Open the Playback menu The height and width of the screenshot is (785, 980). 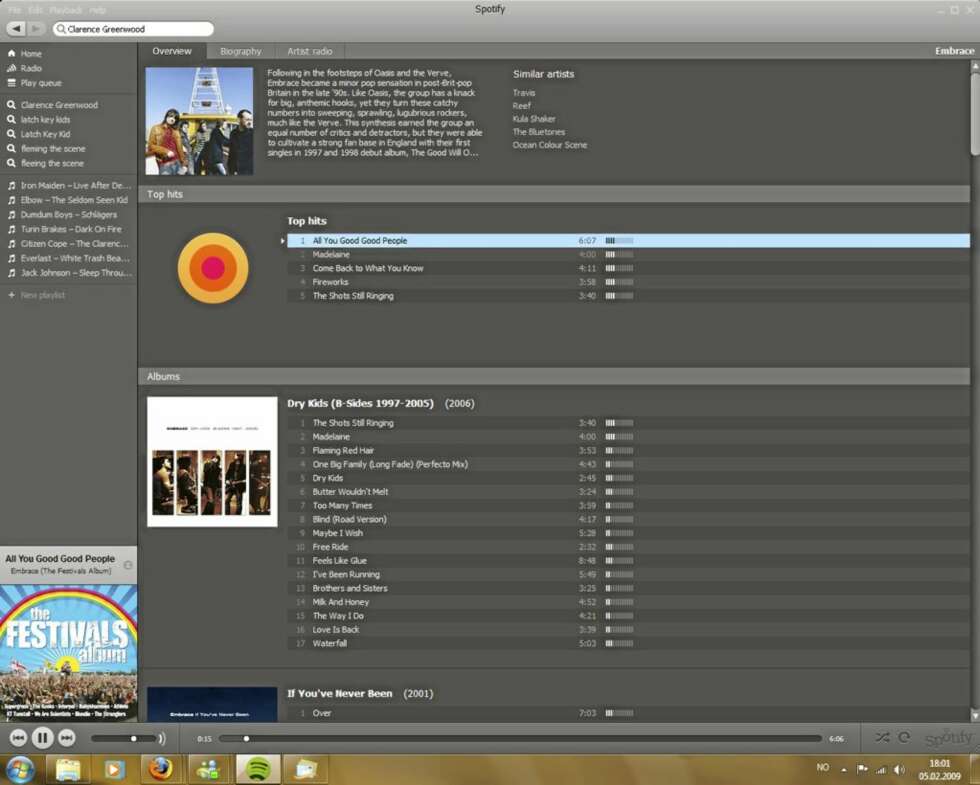[x=66, y=10]
